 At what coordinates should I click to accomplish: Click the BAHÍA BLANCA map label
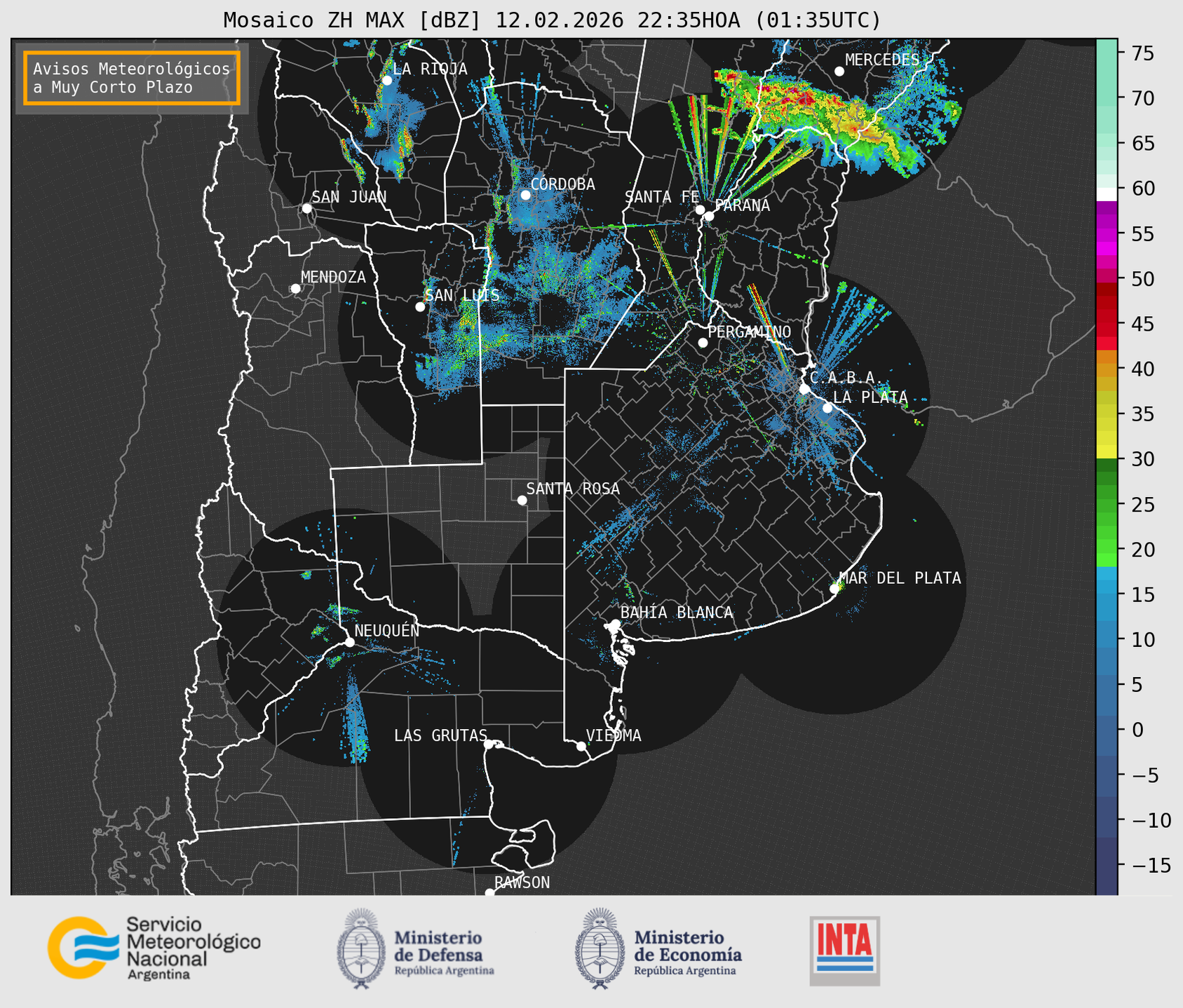tap(677, 613)
